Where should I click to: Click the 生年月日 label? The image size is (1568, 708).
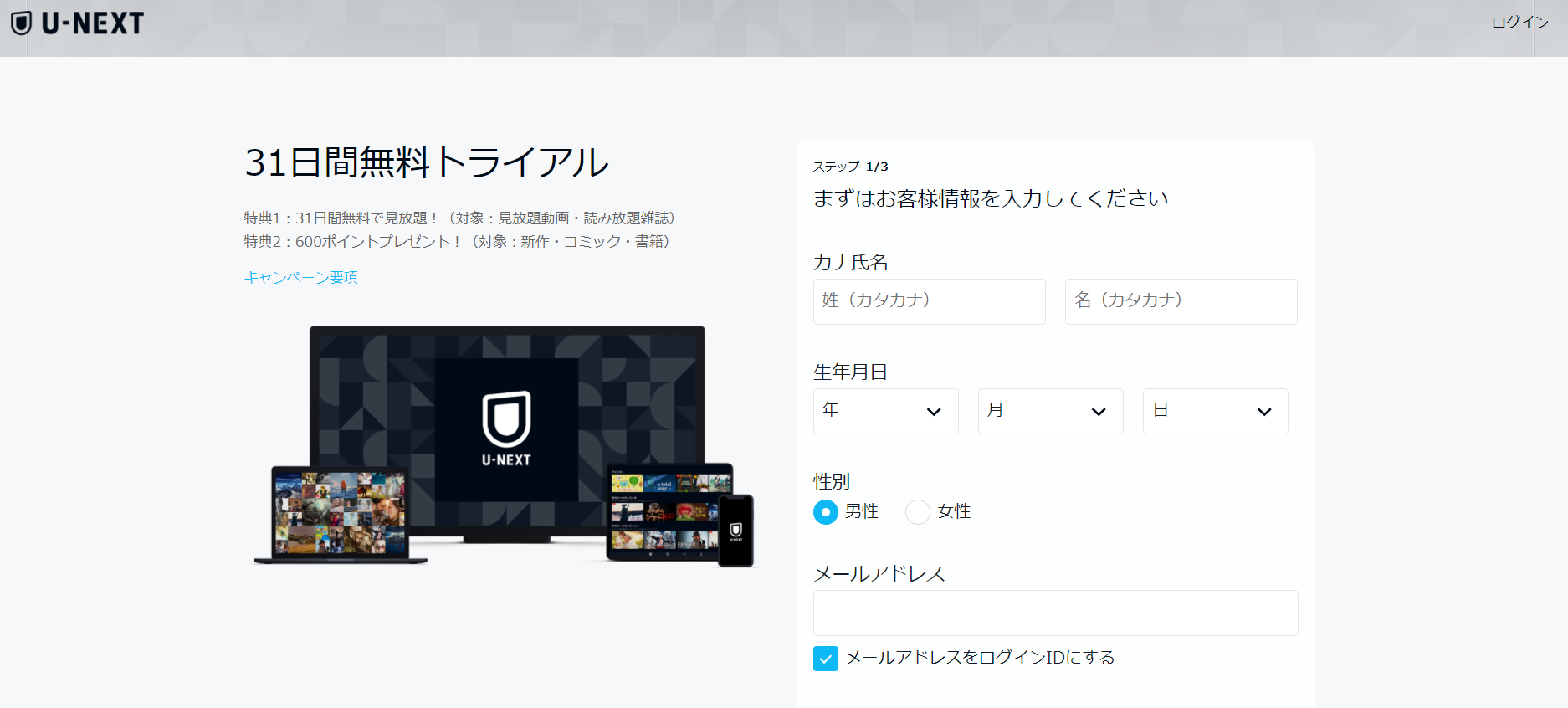[x=850, y=372]
